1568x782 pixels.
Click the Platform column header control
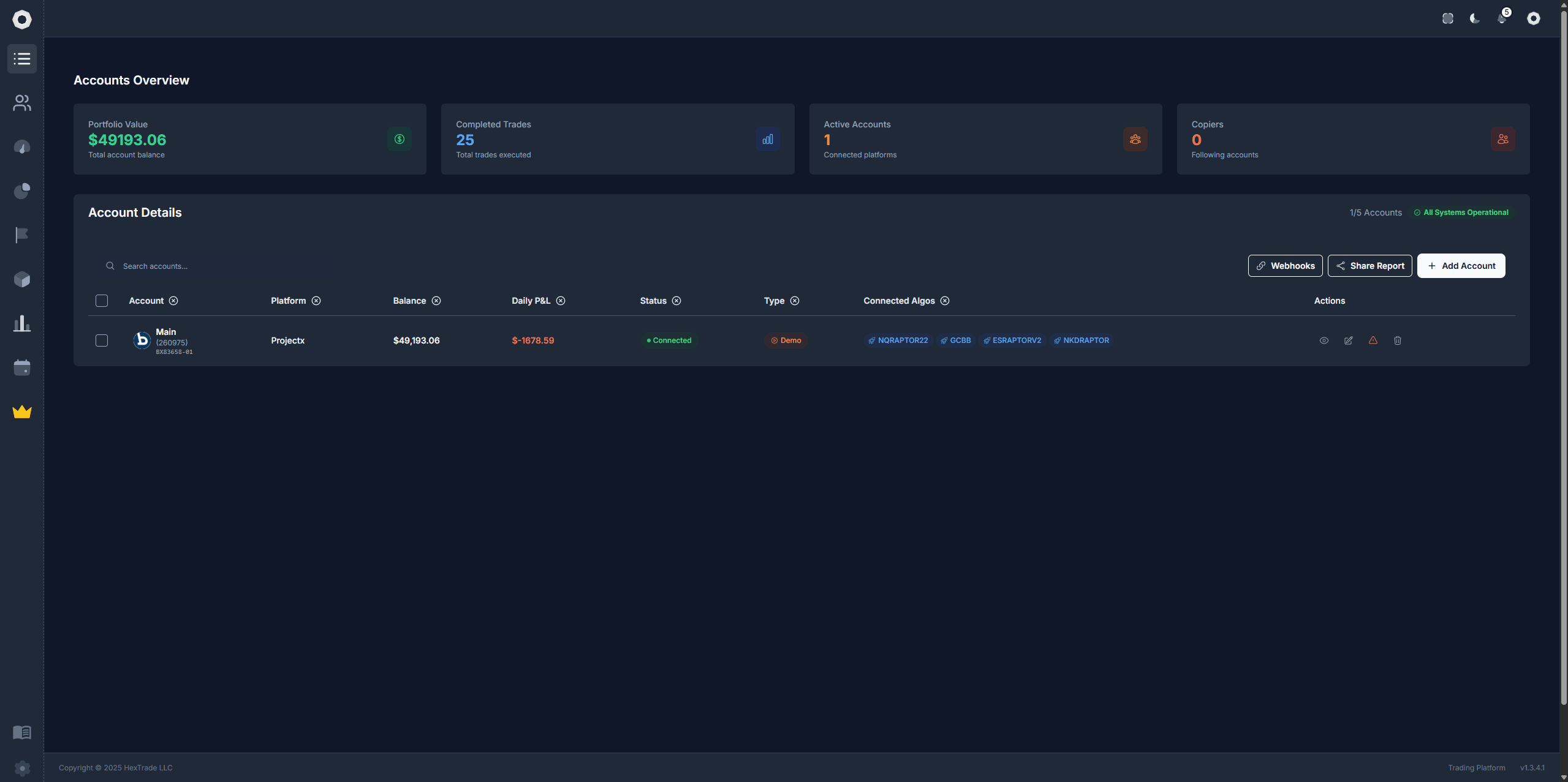tap(316, 301)
